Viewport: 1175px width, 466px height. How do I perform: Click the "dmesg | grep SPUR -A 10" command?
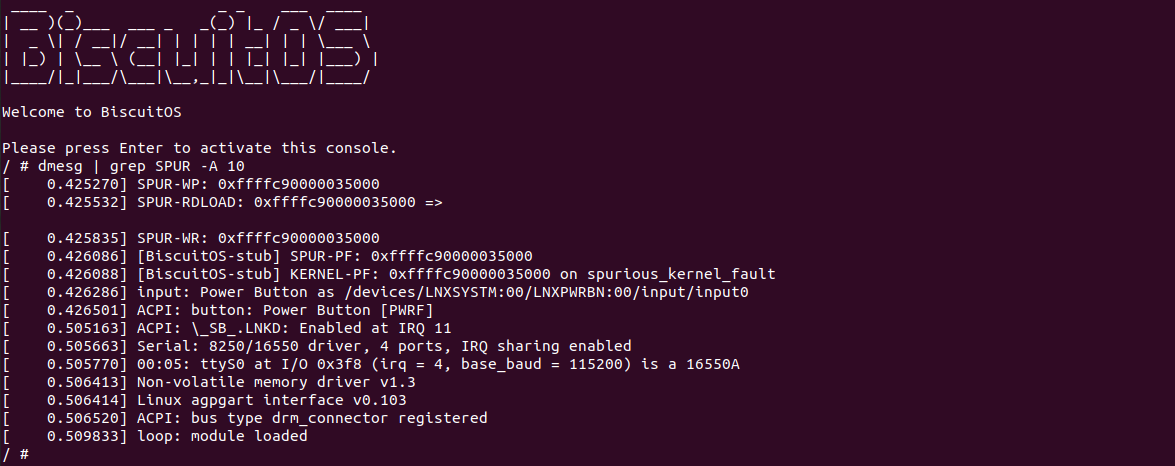tap(141, 166)
